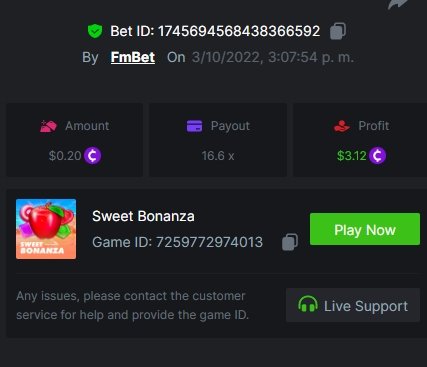Viewport: 427px width, 367px height.
Task: Click the Sweet Bonanza game title
Action: (x=143, y=216)
